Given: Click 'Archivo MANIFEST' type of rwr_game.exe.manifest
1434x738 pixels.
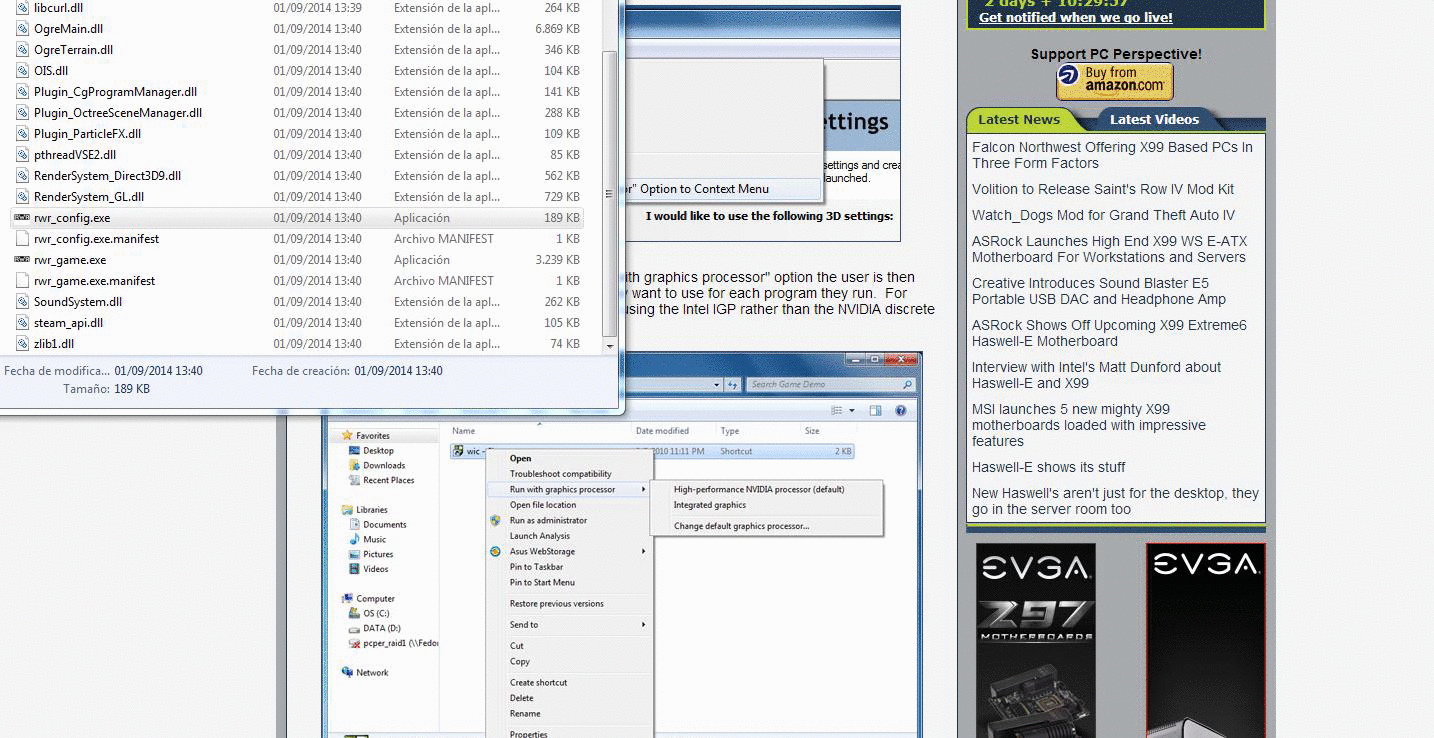Looking at the screenshot, I should pyautogui.click(x=444, y=281).
